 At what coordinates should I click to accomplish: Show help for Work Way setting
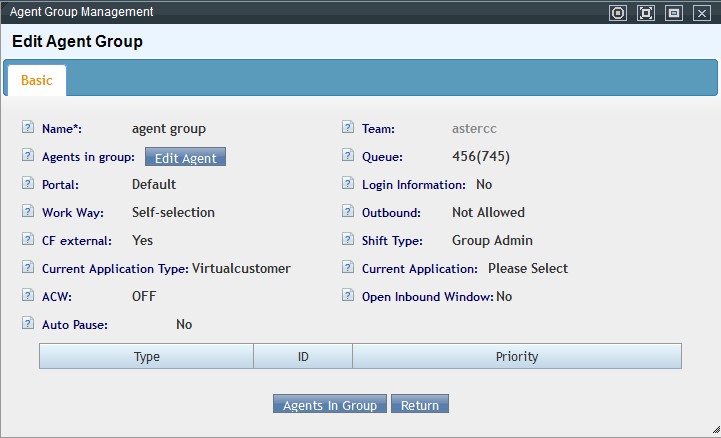[x=28, y=212]
